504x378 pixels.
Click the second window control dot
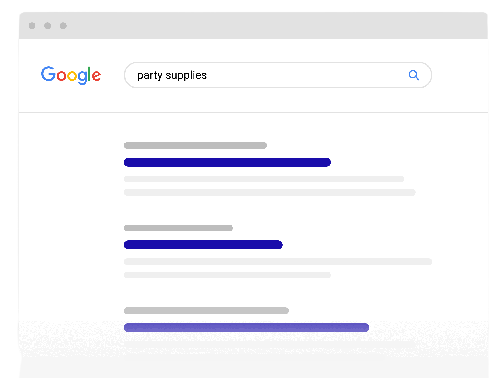48,26
